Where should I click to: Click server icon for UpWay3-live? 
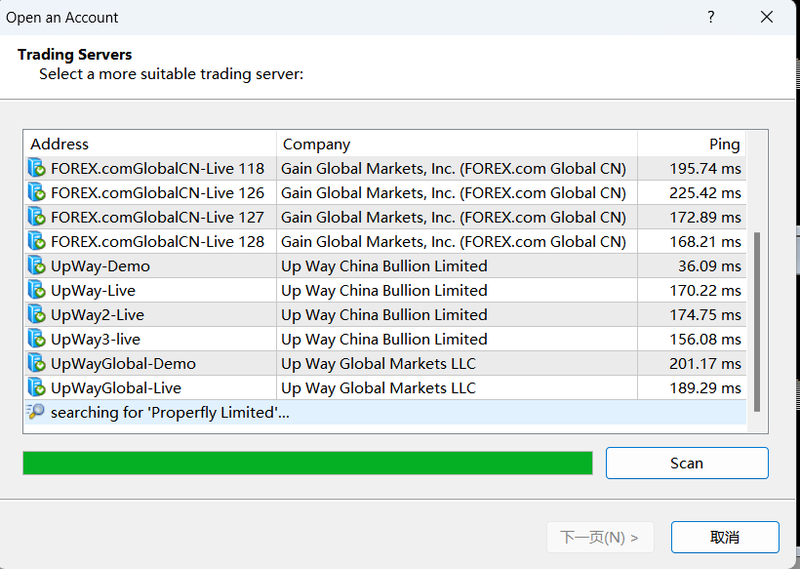(x=37, y=339)
